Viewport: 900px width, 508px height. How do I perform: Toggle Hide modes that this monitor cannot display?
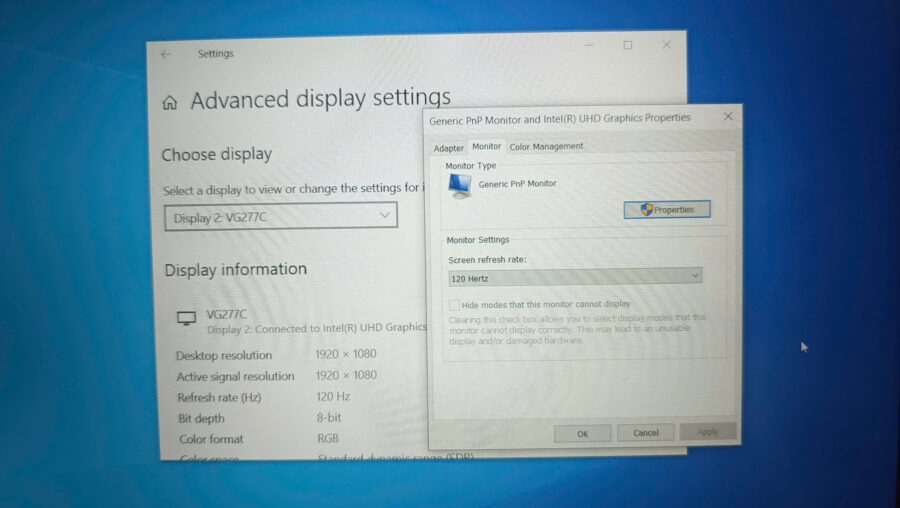tap(454, 304)
